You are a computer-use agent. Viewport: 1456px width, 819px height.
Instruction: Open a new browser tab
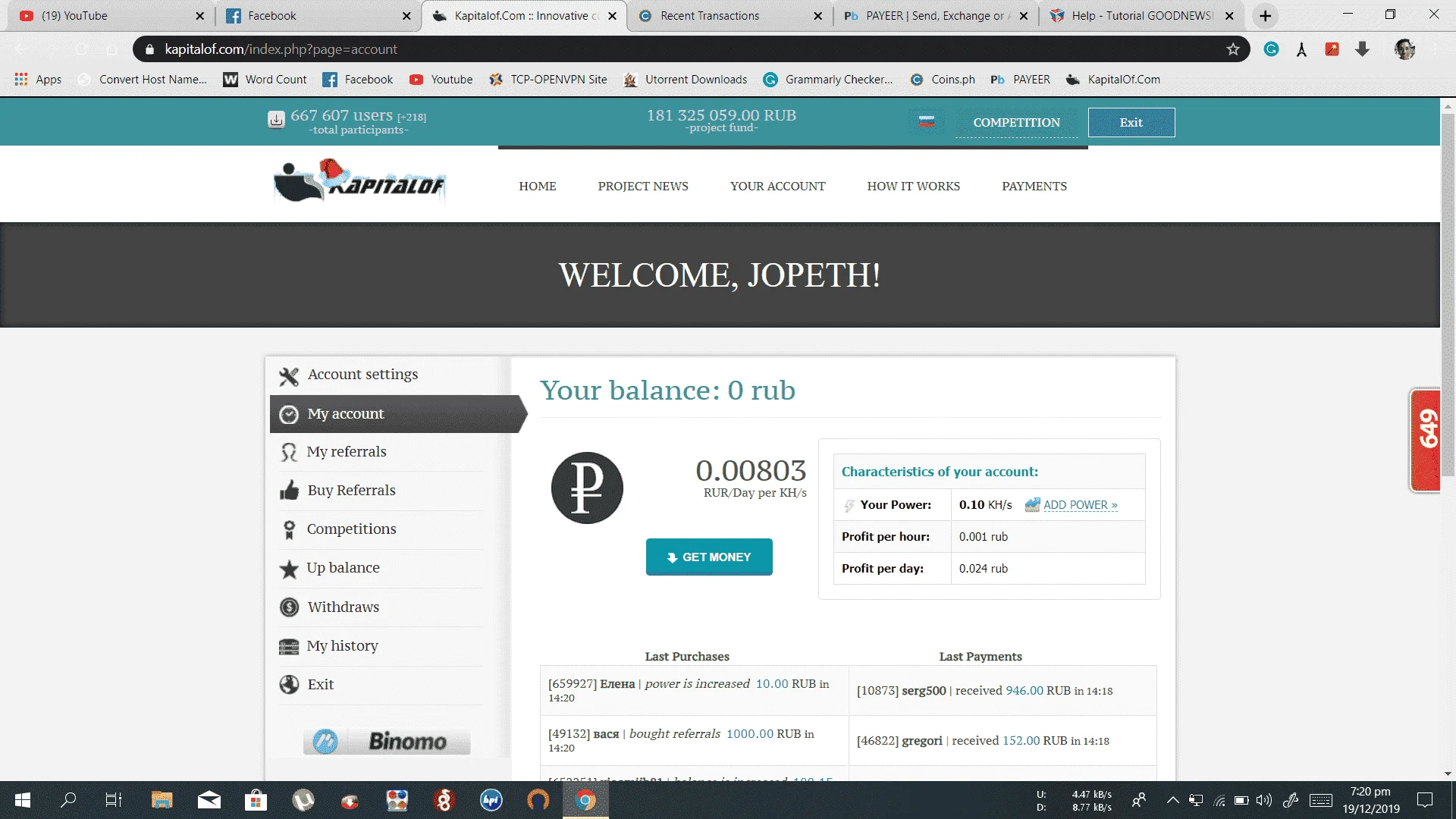tap(1265, 16)
